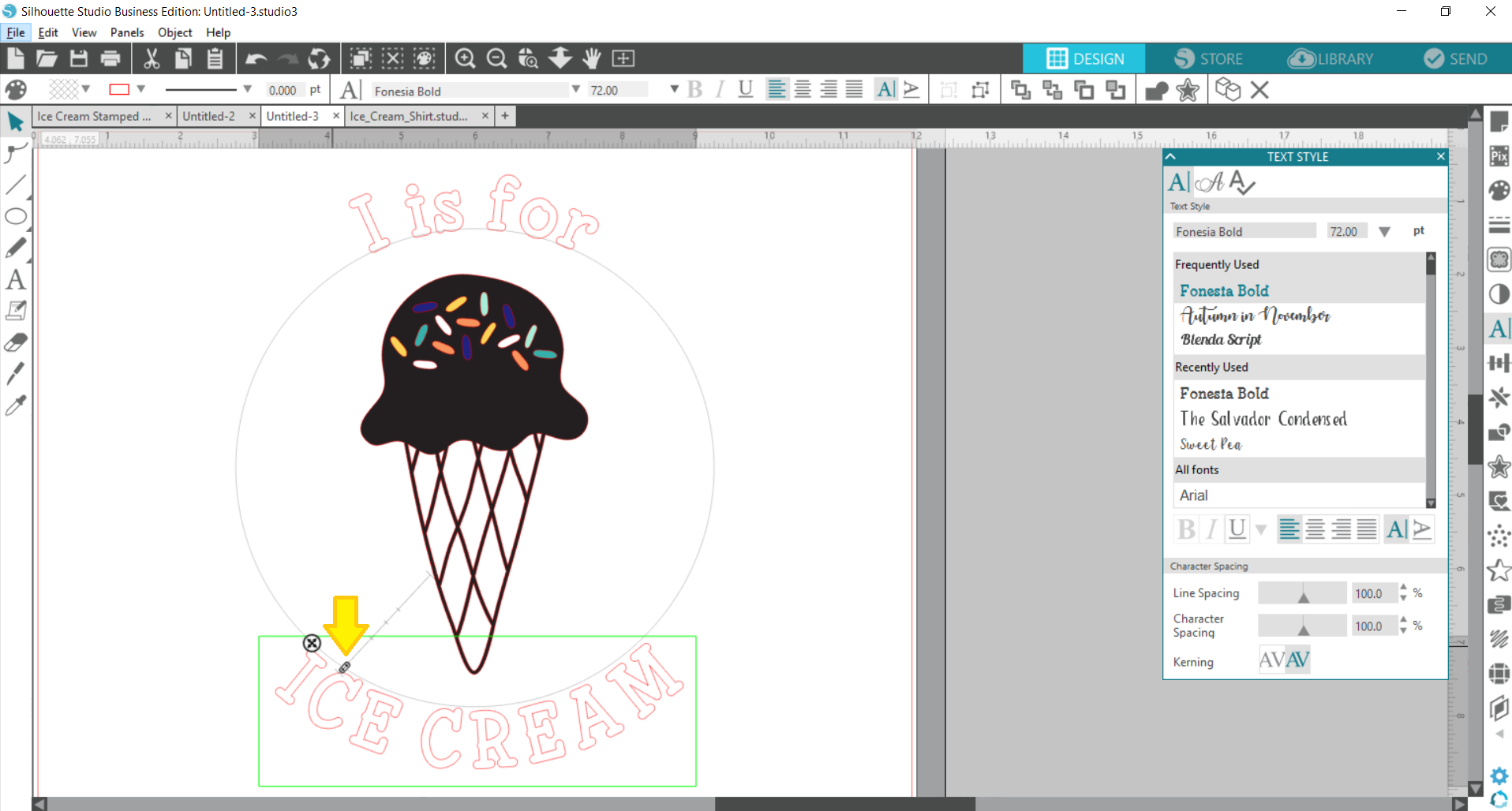The image size is (1512, 811).
Task: Toggle Italic in top formatting bar
Action: pyautogui.click(x=720, y=90)
